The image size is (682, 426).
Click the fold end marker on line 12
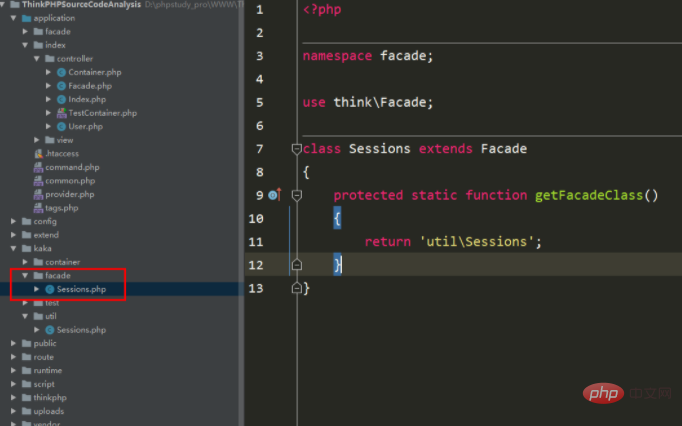297,264
